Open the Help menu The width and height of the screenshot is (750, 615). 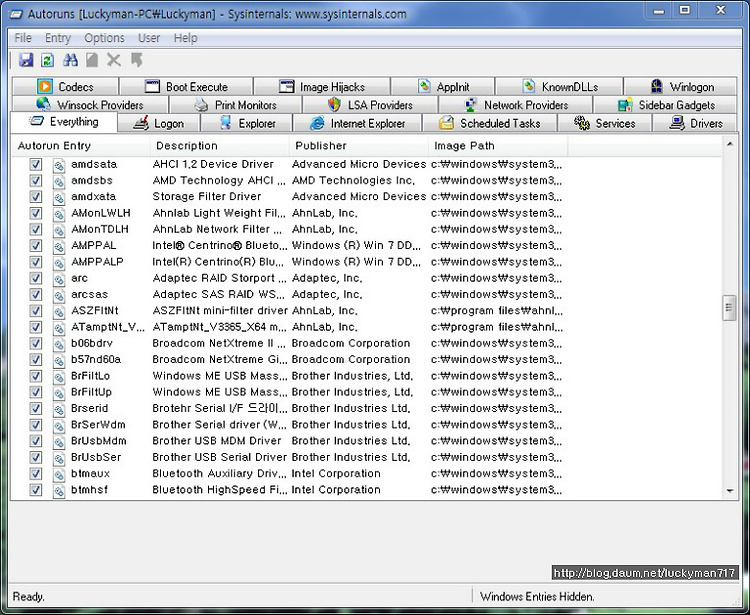coord(186,38)
